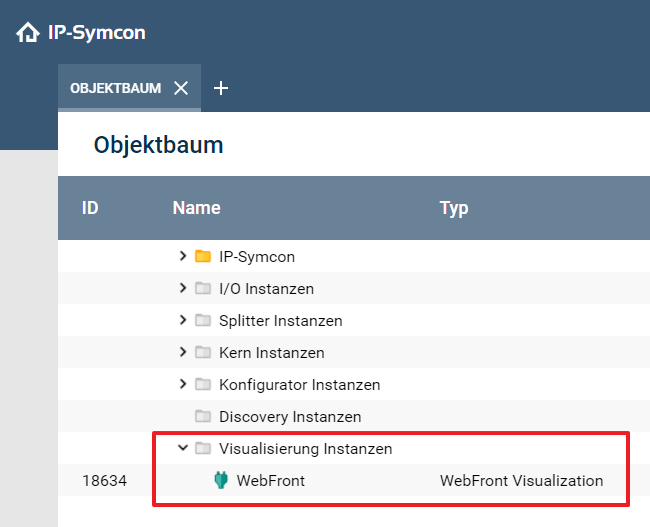Click the Discovery Instanzen folder icon
This screenshot has width=650, height=527.
point(203,417)
